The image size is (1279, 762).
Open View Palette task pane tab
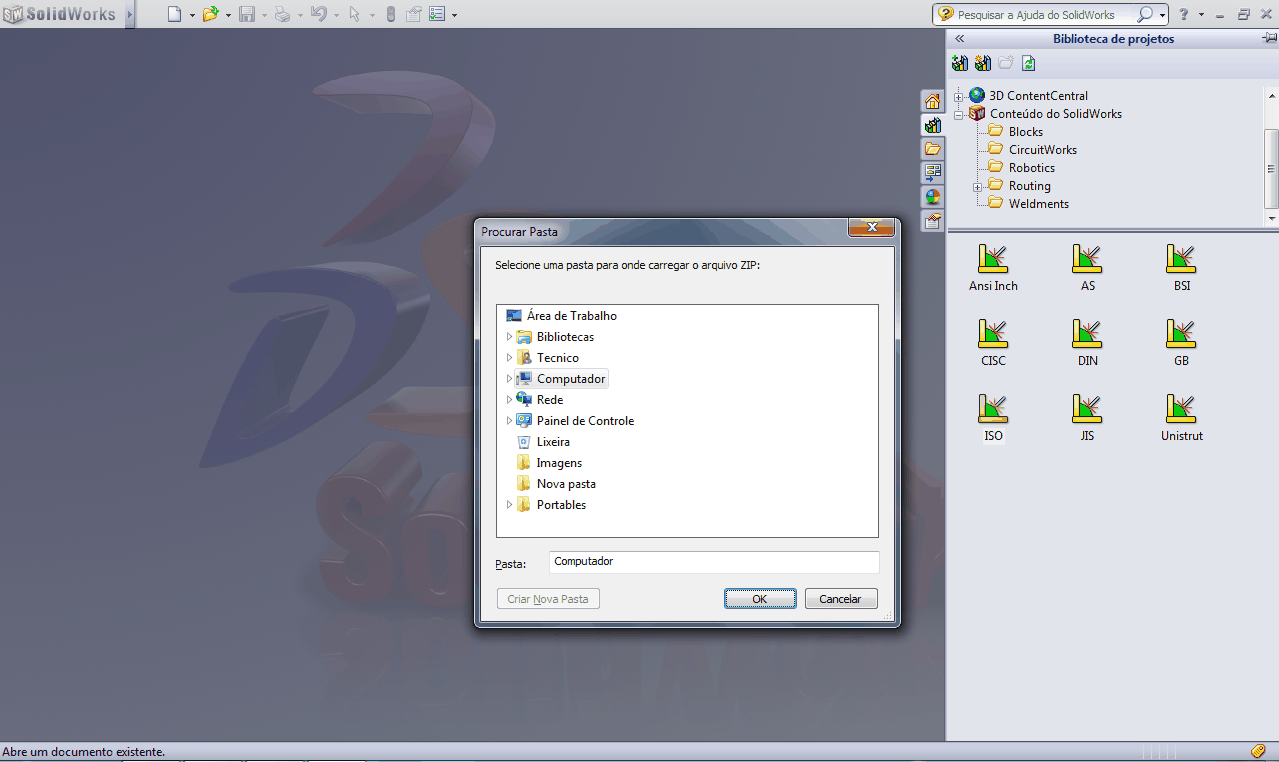(x=932, y=173)
